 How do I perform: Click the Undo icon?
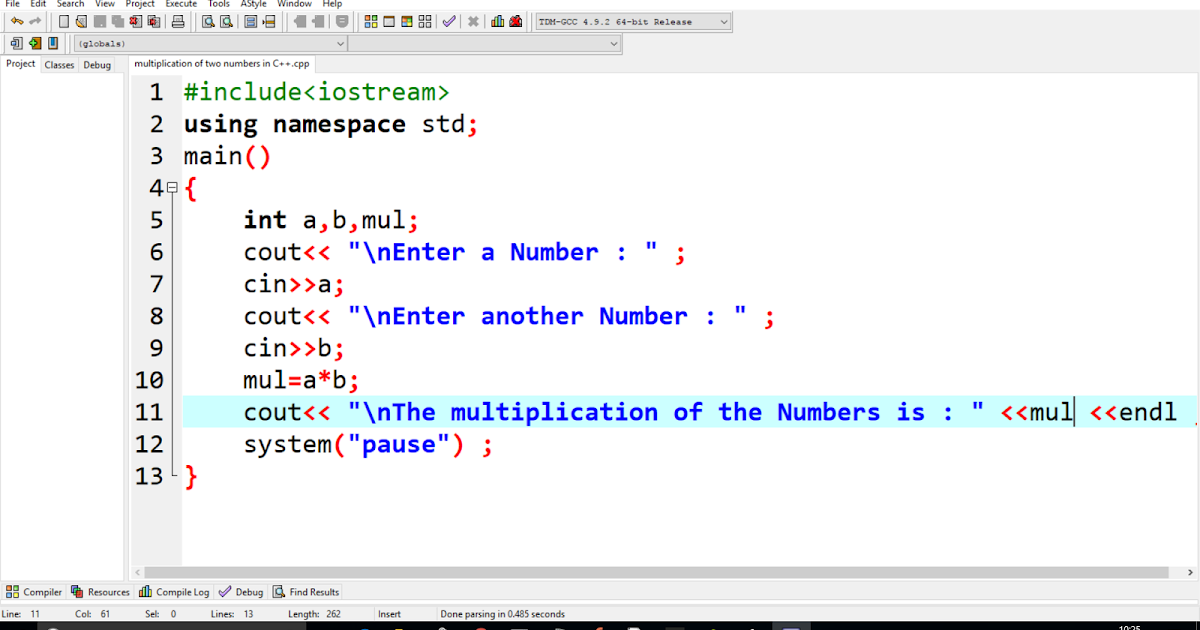[x=16, y=21]
